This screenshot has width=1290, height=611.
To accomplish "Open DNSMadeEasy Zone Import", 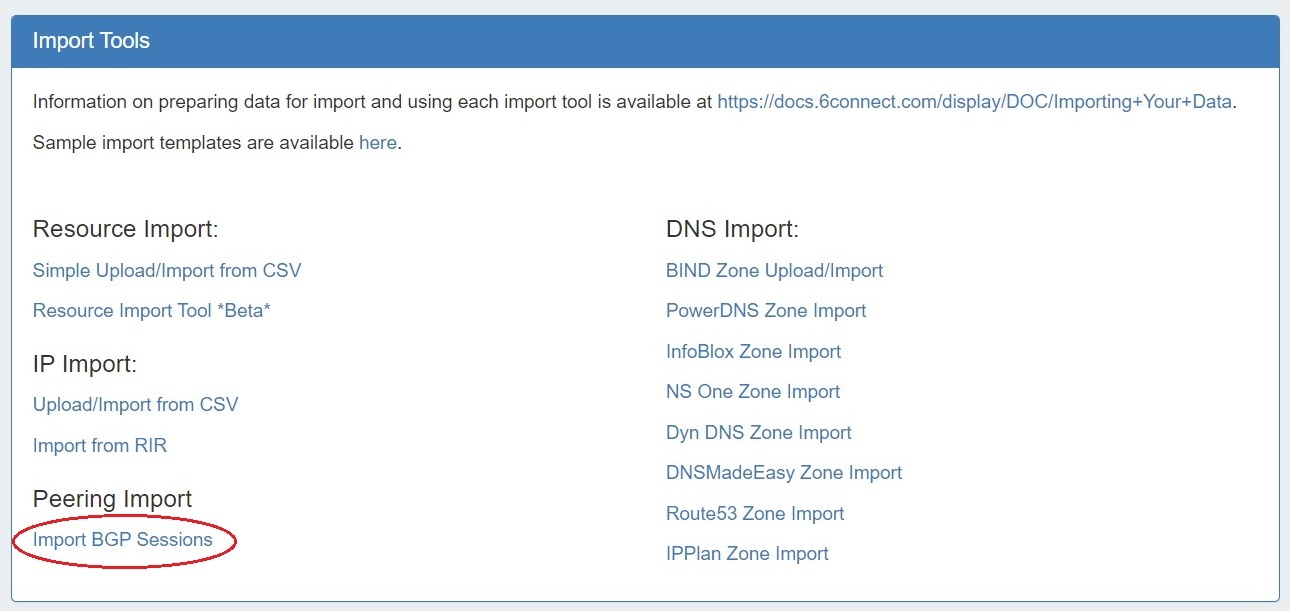I will (x=784, y=472).
